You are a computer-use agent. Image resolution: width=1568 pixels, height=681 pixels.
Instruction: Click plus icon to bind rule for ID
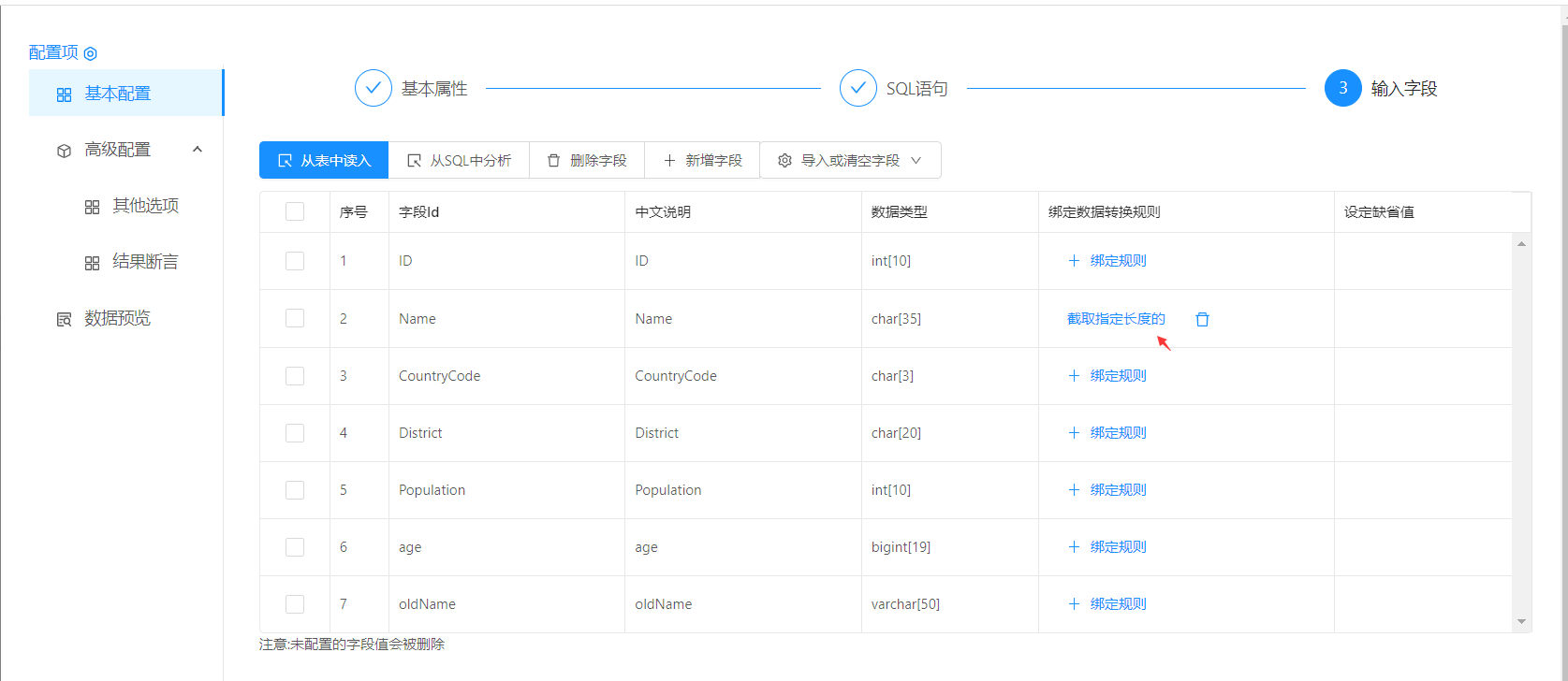(x=1074, y=261)
